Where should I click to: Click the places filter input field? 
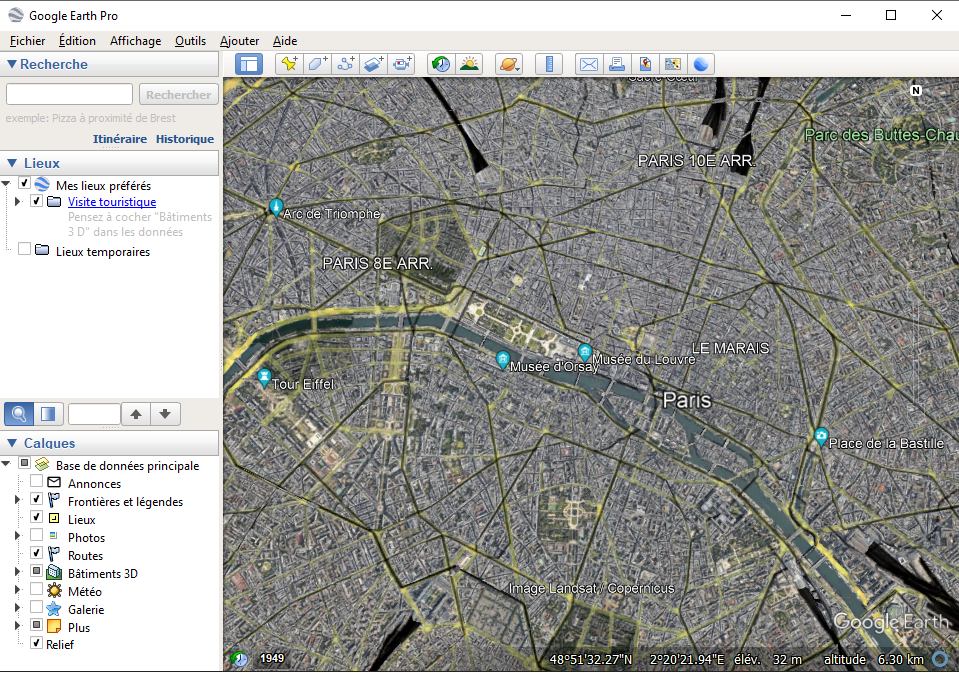[x=94, y=414]
